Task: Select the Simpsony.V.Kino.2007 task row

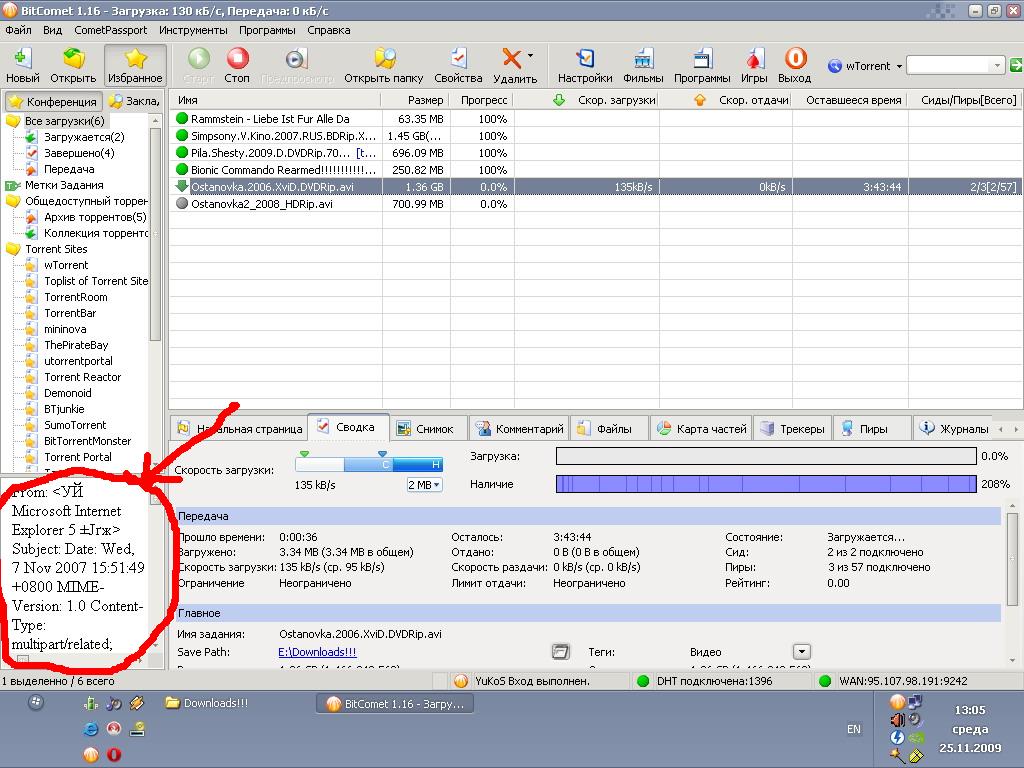Action: pos(596,136)
